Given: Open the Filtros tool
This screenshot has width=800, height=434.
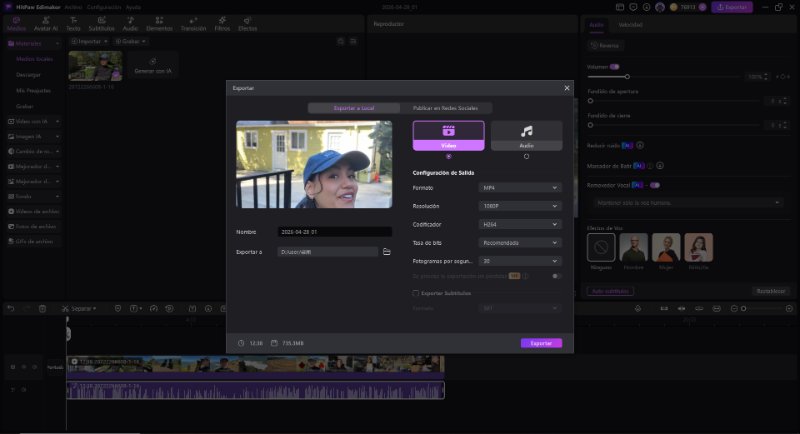Looking at the screenshot, I should 222,24.
